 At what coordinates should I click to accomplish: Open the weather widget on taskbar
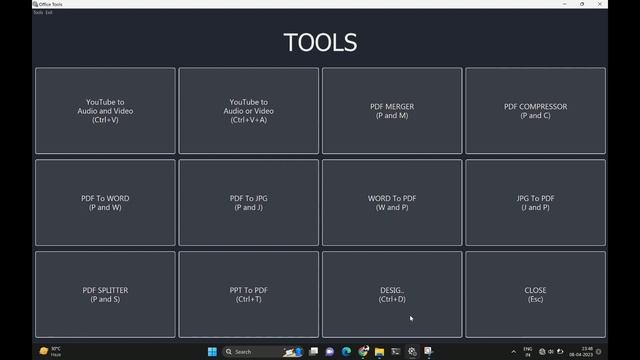coord(51,351)
